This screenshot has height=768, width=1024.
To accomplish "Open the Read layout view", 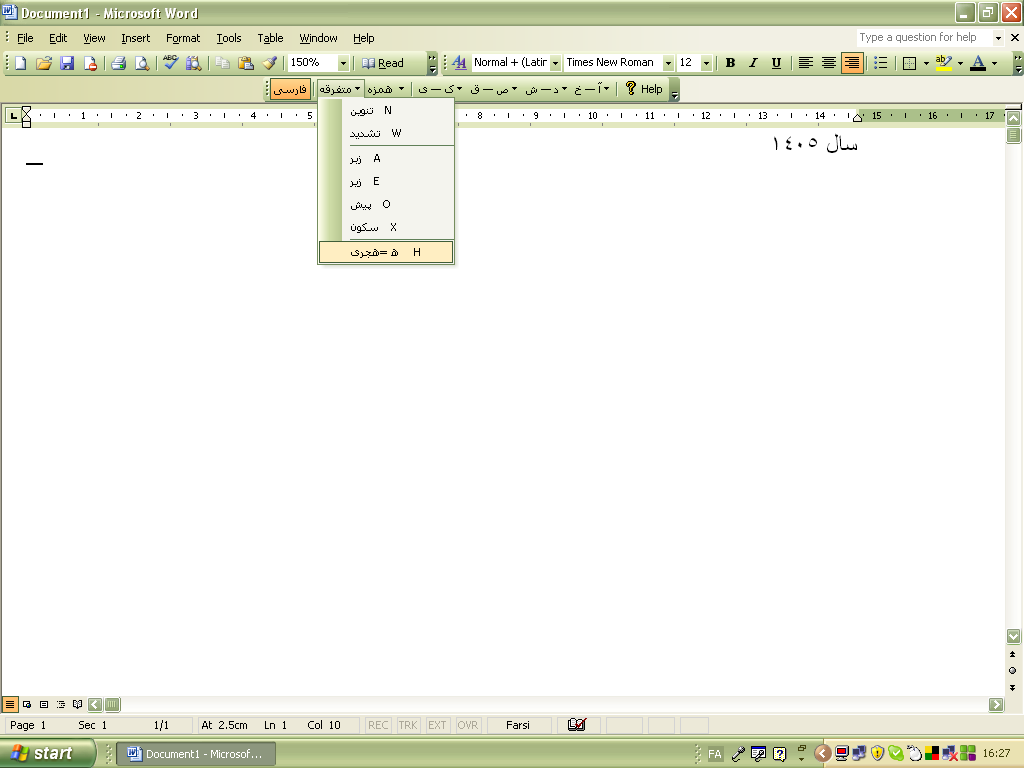I will 383,63.
